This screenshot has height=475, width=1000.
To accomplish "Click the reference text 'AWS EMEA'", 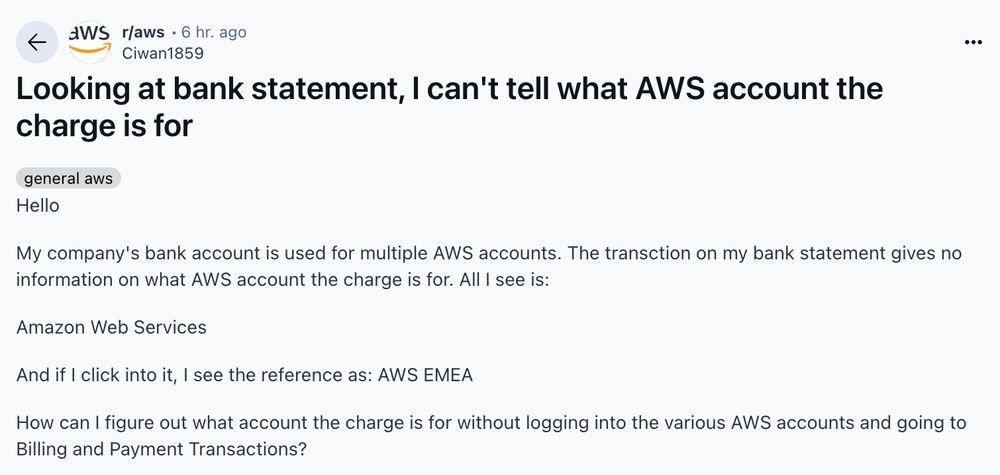I will click(x=425, y=375).
